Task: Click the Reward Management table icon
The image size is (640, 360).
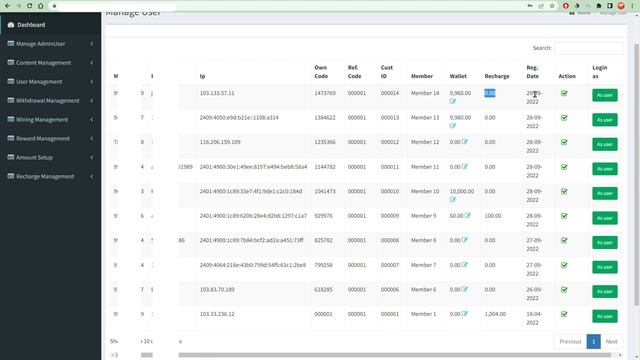Action: [x=11, y=138]
